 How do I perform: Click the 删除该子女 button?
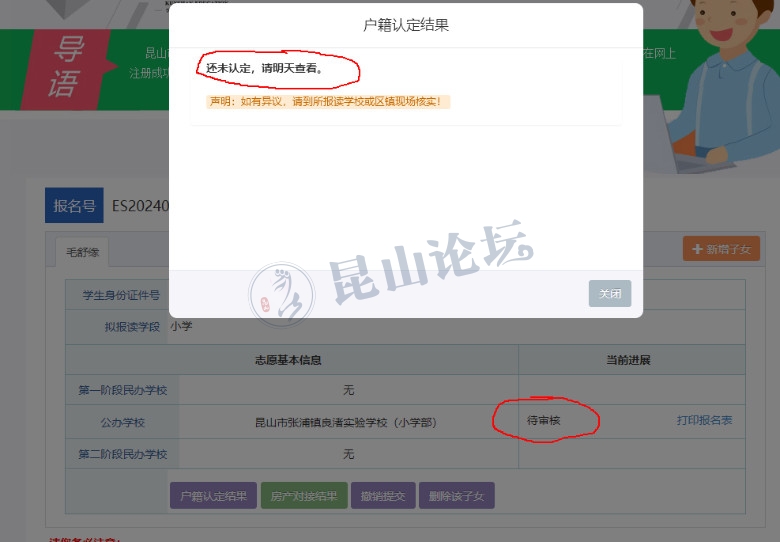click(456, 496)
